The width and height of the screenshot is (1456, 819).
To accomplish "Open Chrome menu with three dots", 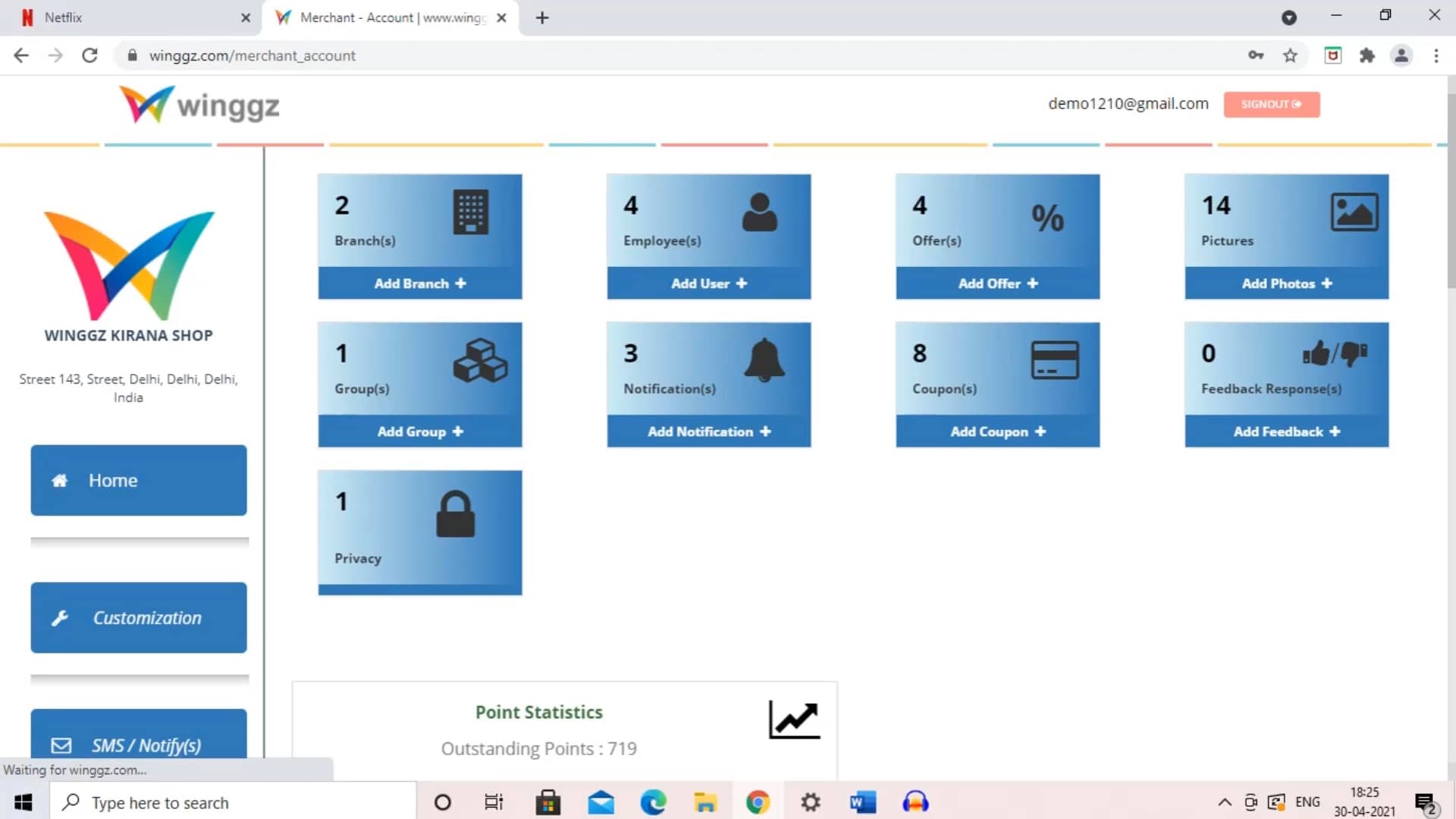I will pos(1436,55).
